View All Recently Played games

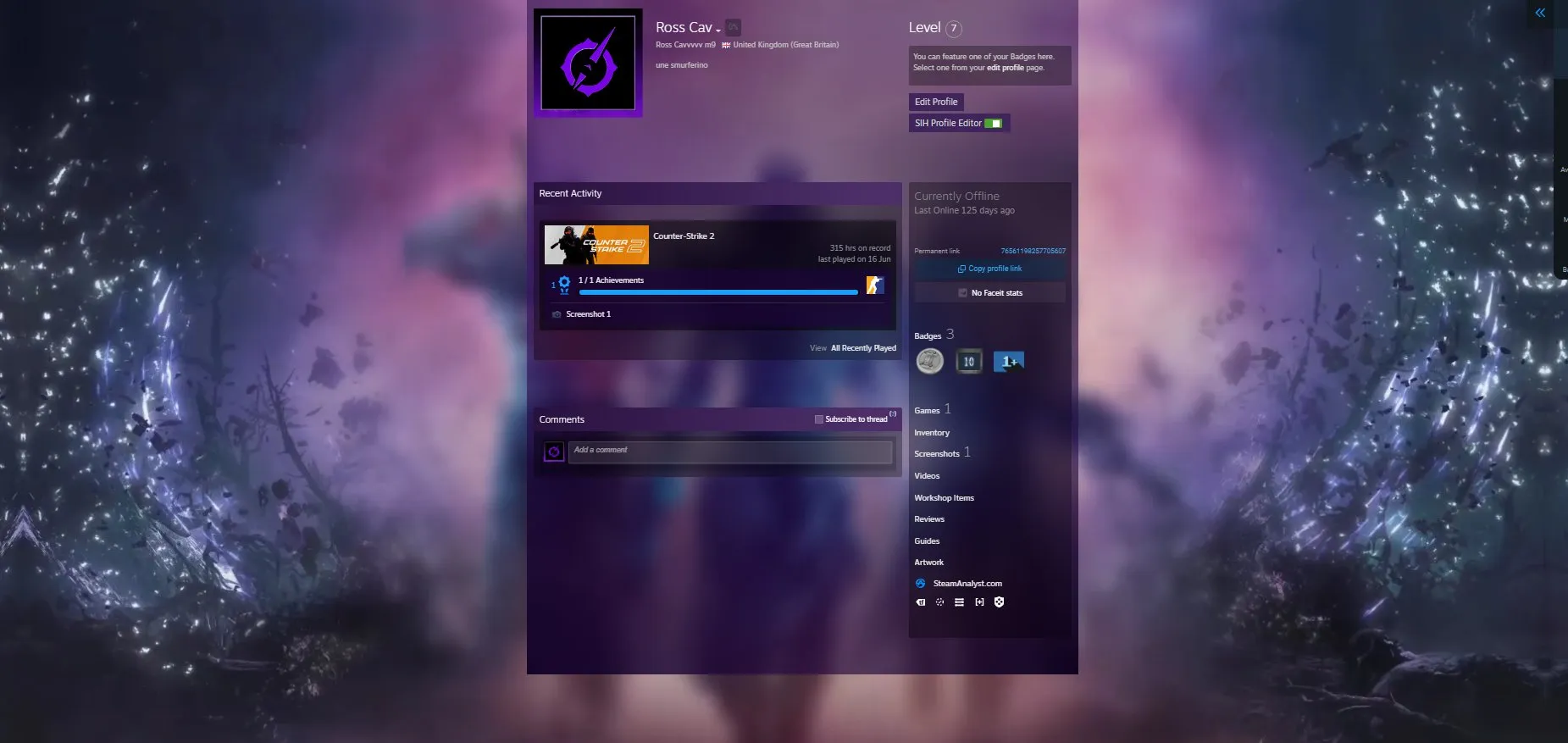click(863, 348)
